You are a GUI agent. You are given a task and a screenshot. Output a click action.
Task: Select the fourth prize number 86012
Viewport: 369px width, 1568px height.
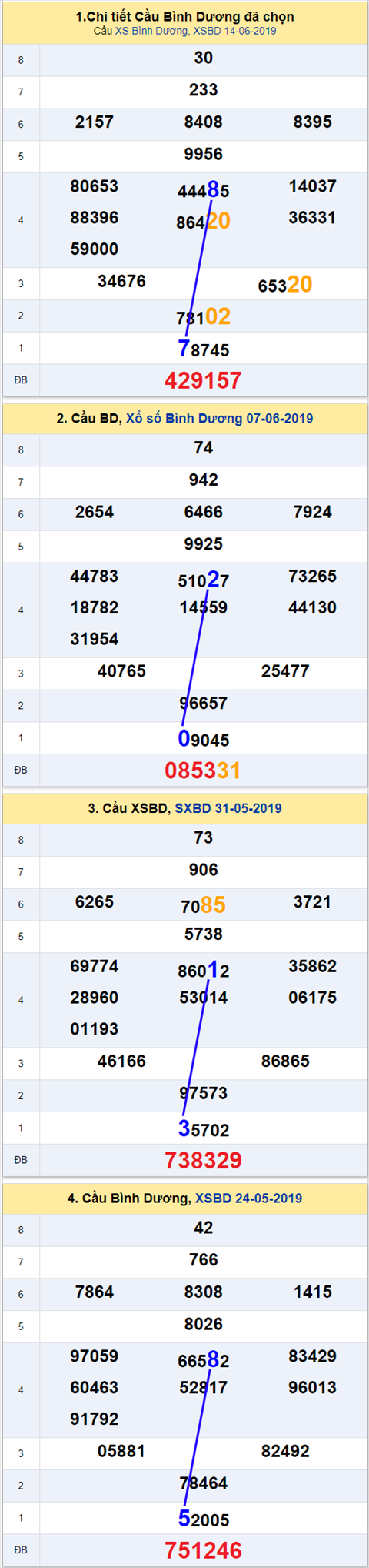[x=204, y=970]
